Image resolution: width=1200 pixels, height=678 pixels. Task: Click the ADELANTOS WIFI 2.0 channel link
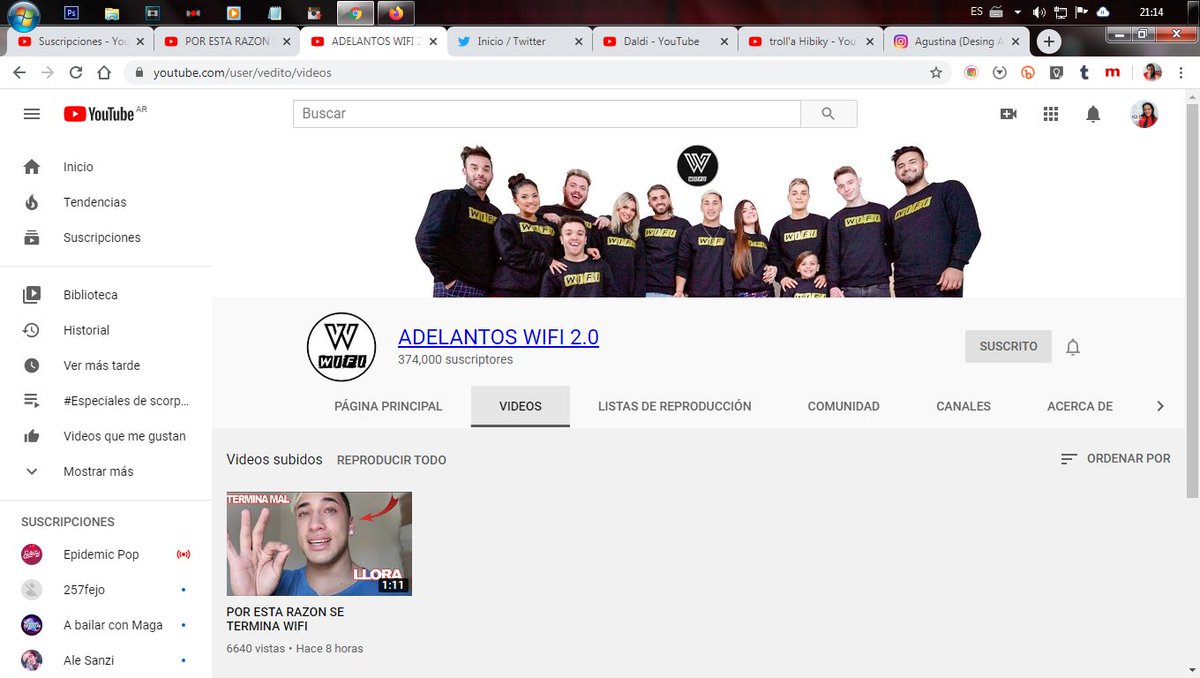click(498, 337)
